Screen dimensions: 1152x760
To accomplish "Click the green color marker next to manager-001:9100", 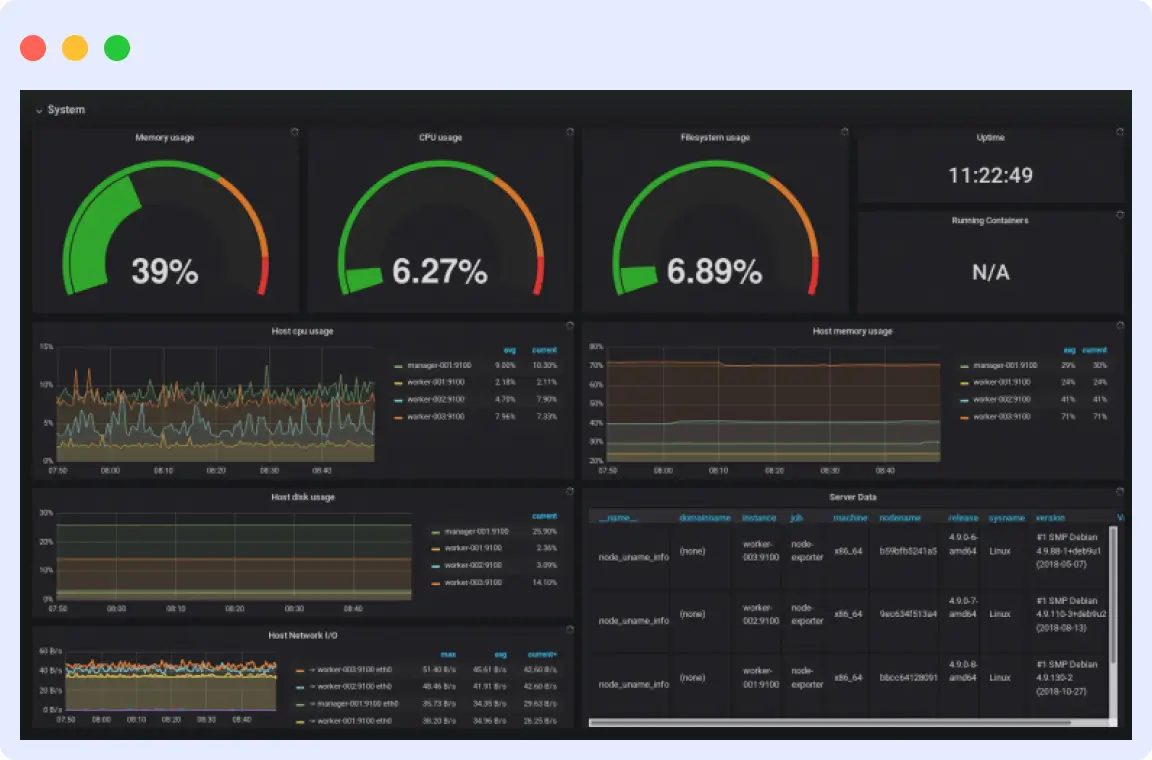I will (398, 365).
